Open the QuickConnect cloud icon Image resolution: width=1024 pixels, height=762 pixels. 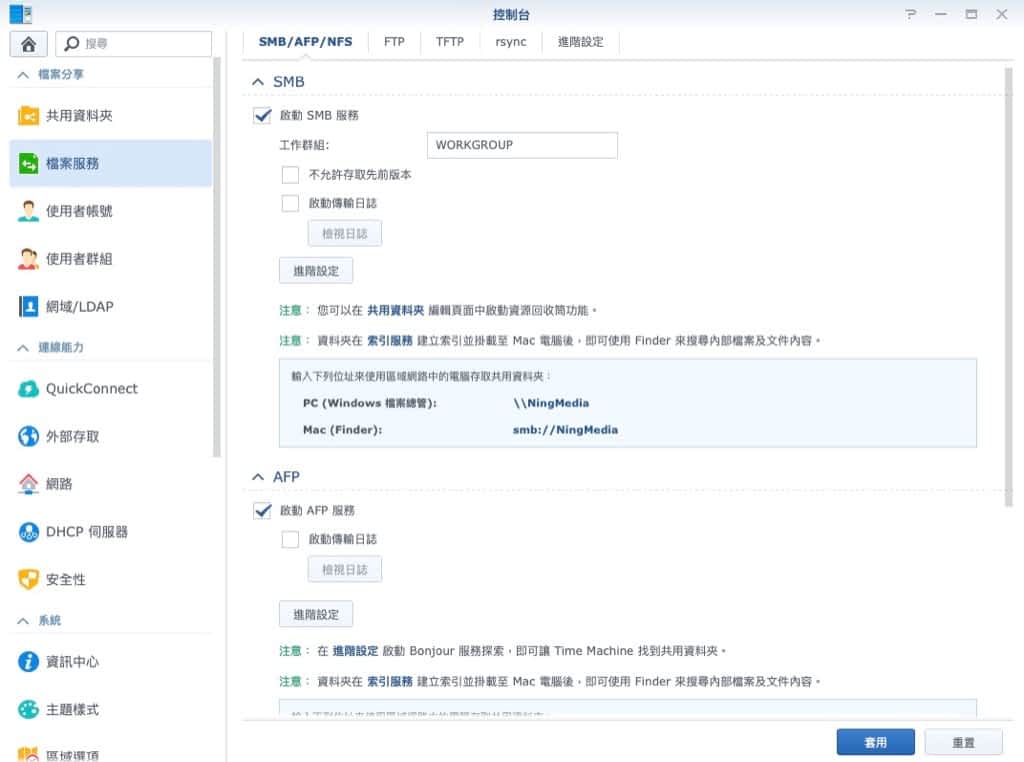[29, 389]
